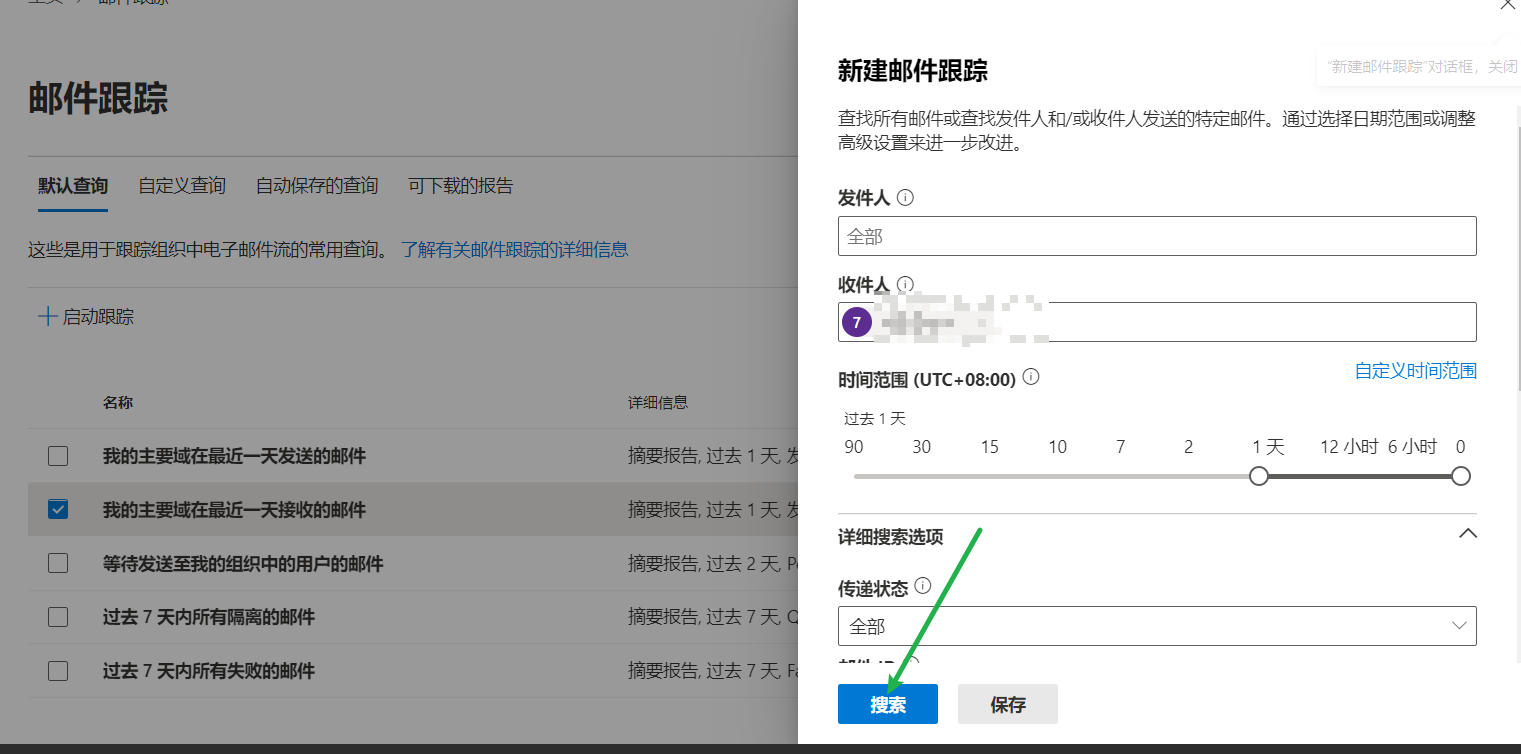Uncheck the 我的主要域在最近一天接收的邮件 checkbox
This screenshot has width=1521, height=754.
tap(58, 510)
